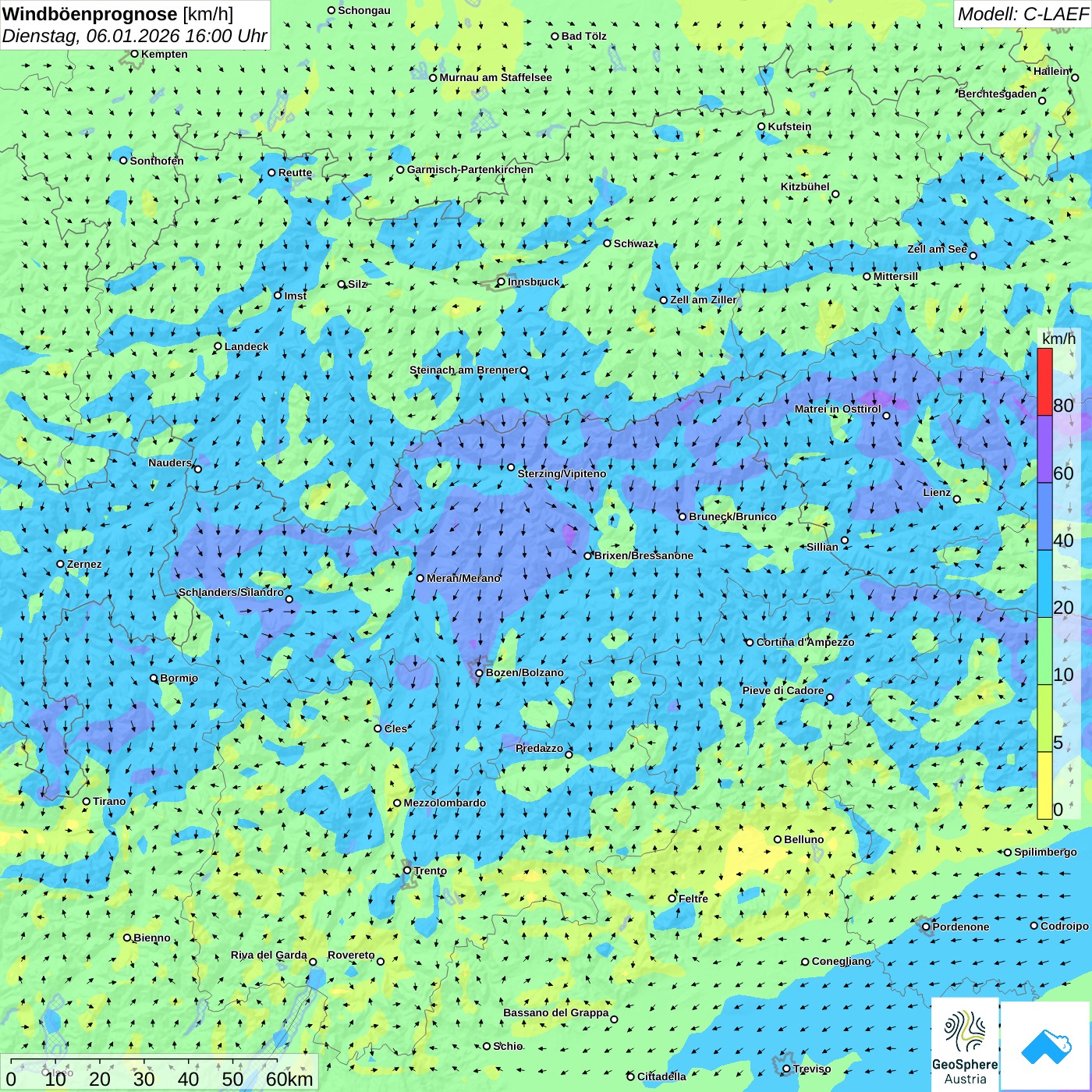Click the Zell am See label

937,249
